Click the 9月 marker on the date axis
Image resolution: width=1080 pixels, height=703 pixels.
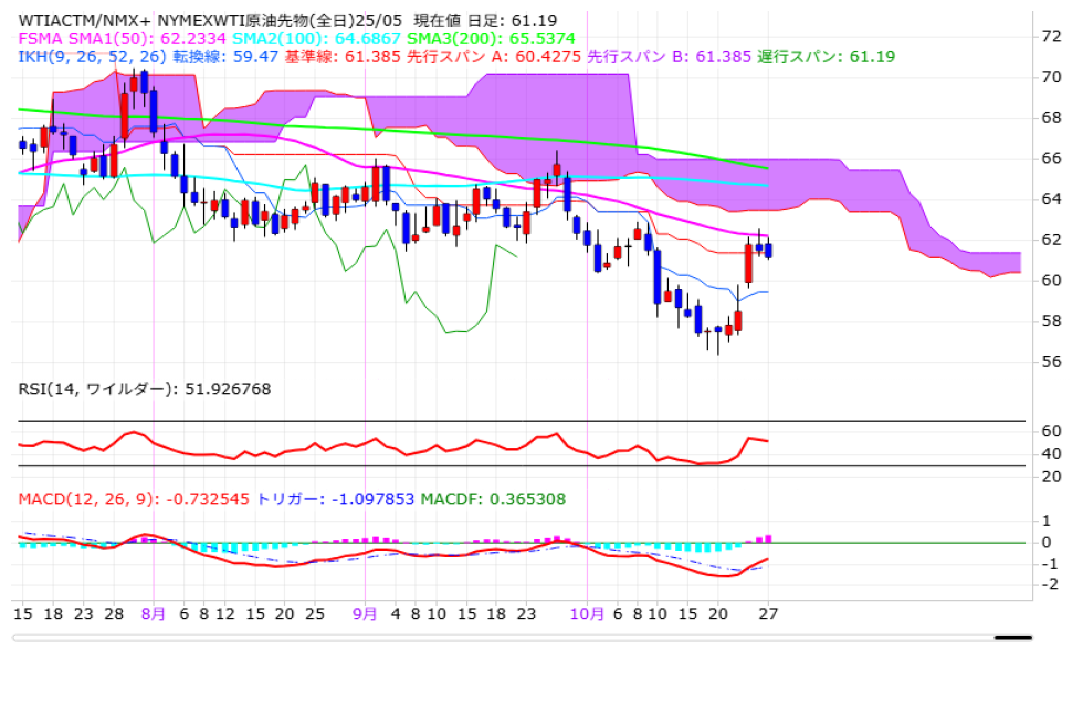(365, 614)
